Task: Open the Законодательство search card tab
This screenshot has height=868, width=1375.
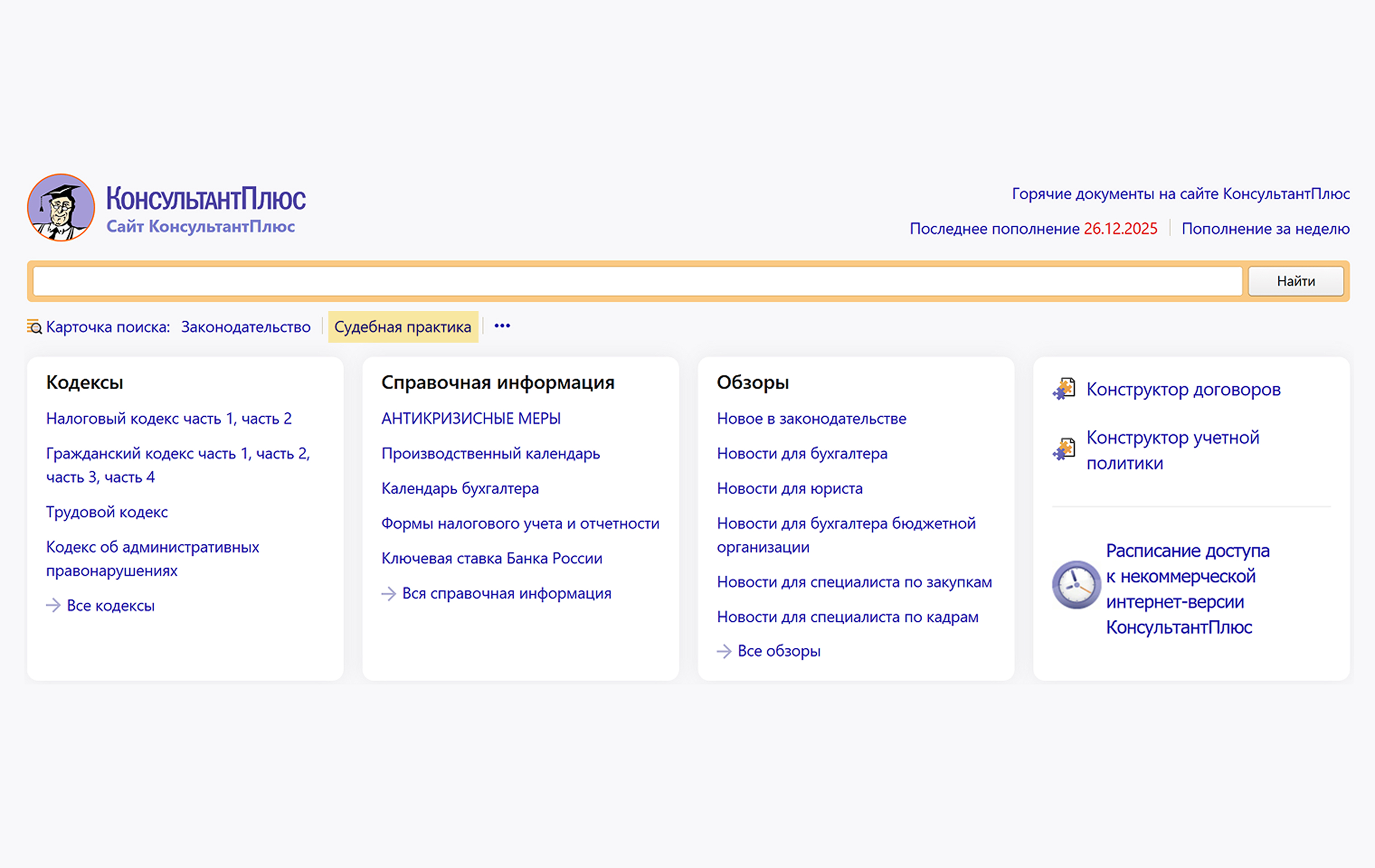Action: [246, 327]
